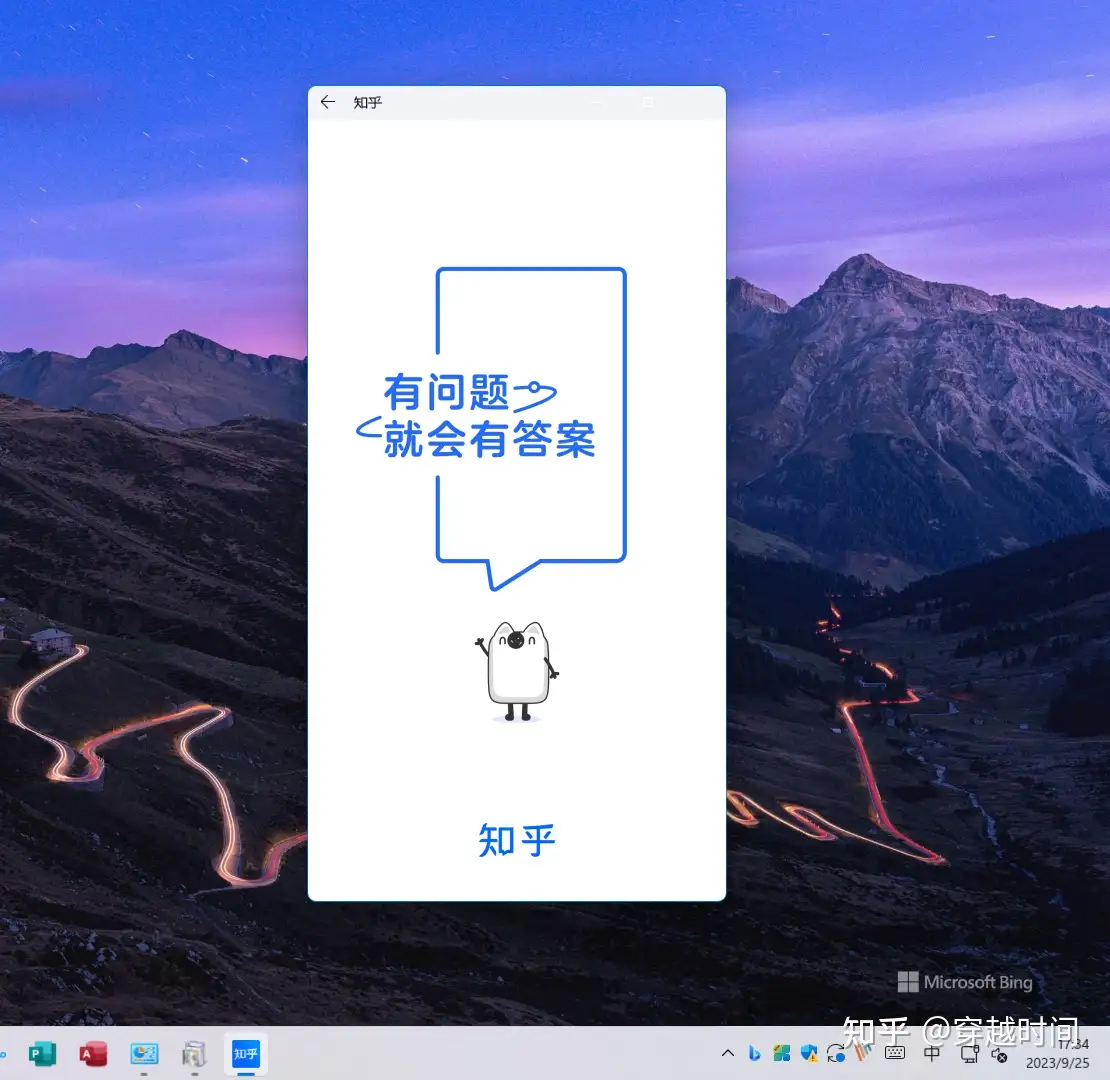Click the 知乎 taskbar app icon
Viewport: 1110px width, 1080px height.
pos(246,1054)
